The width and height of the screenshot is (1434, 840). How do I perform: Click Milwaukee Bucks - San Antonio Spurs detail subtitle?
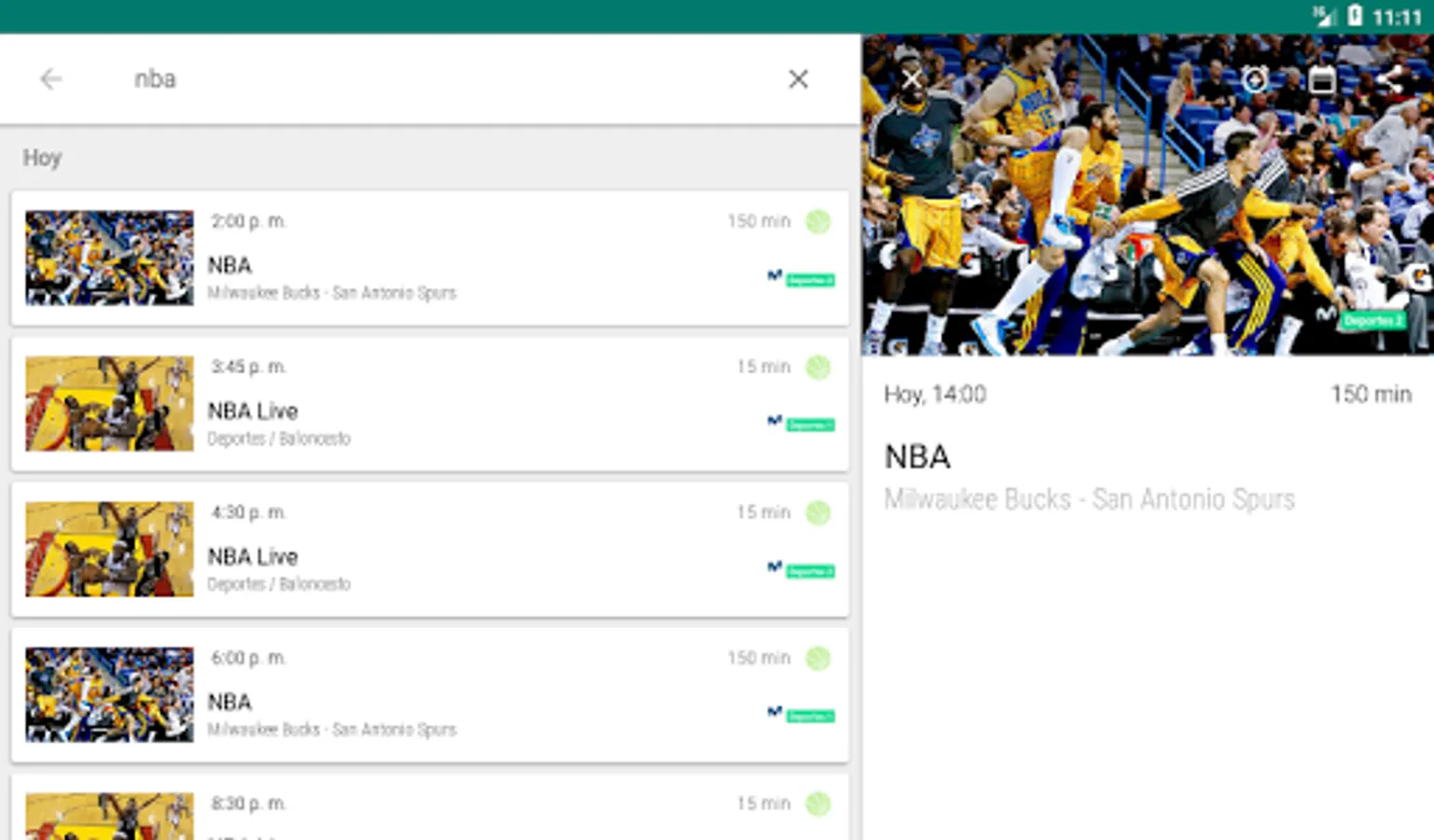(1090, 500)
